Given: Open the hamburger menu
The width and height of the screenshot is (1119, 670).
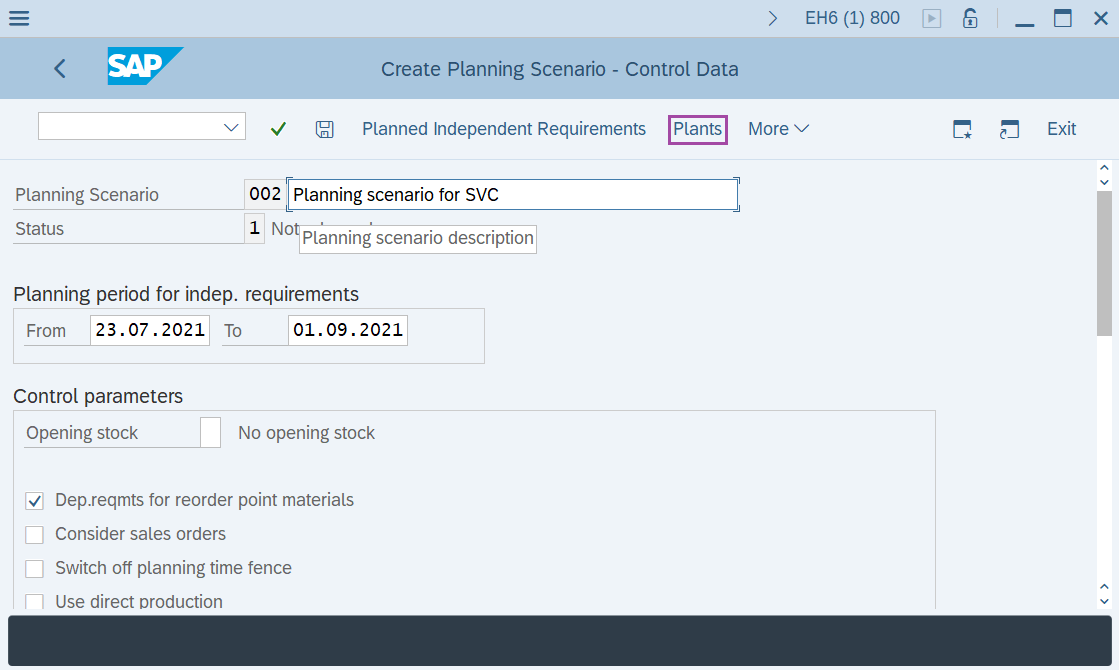Looking at the screenshot, I should pos(18,17).
